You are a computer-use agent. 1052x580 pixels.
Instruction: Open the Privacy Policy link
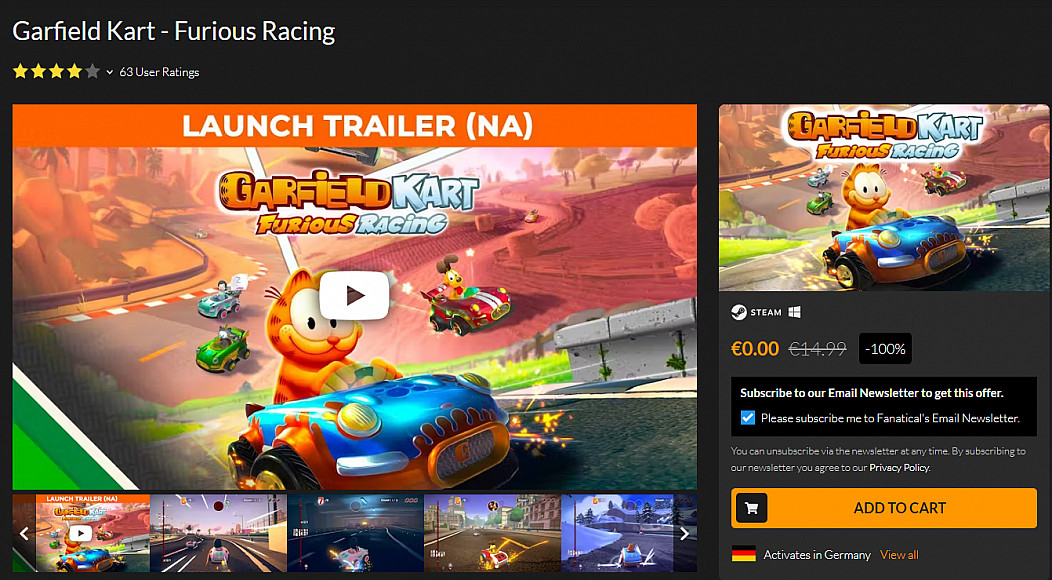click(x=900, y=468)
